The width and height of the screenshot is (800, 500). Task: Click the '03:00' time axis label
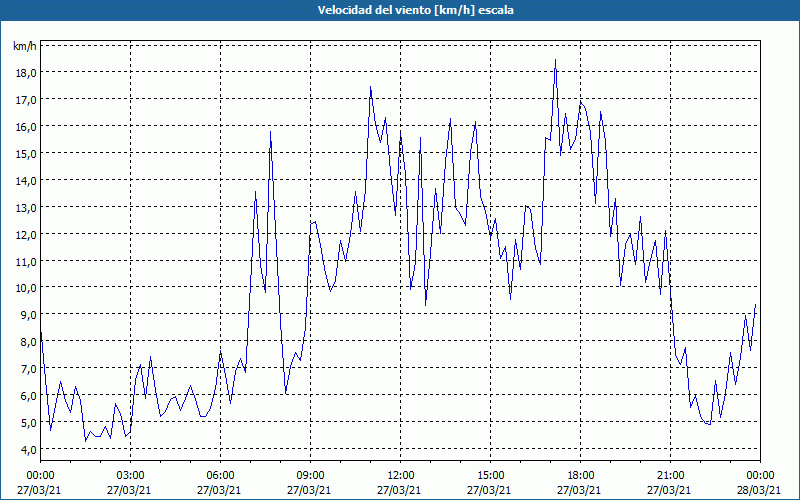coord(130,476)
